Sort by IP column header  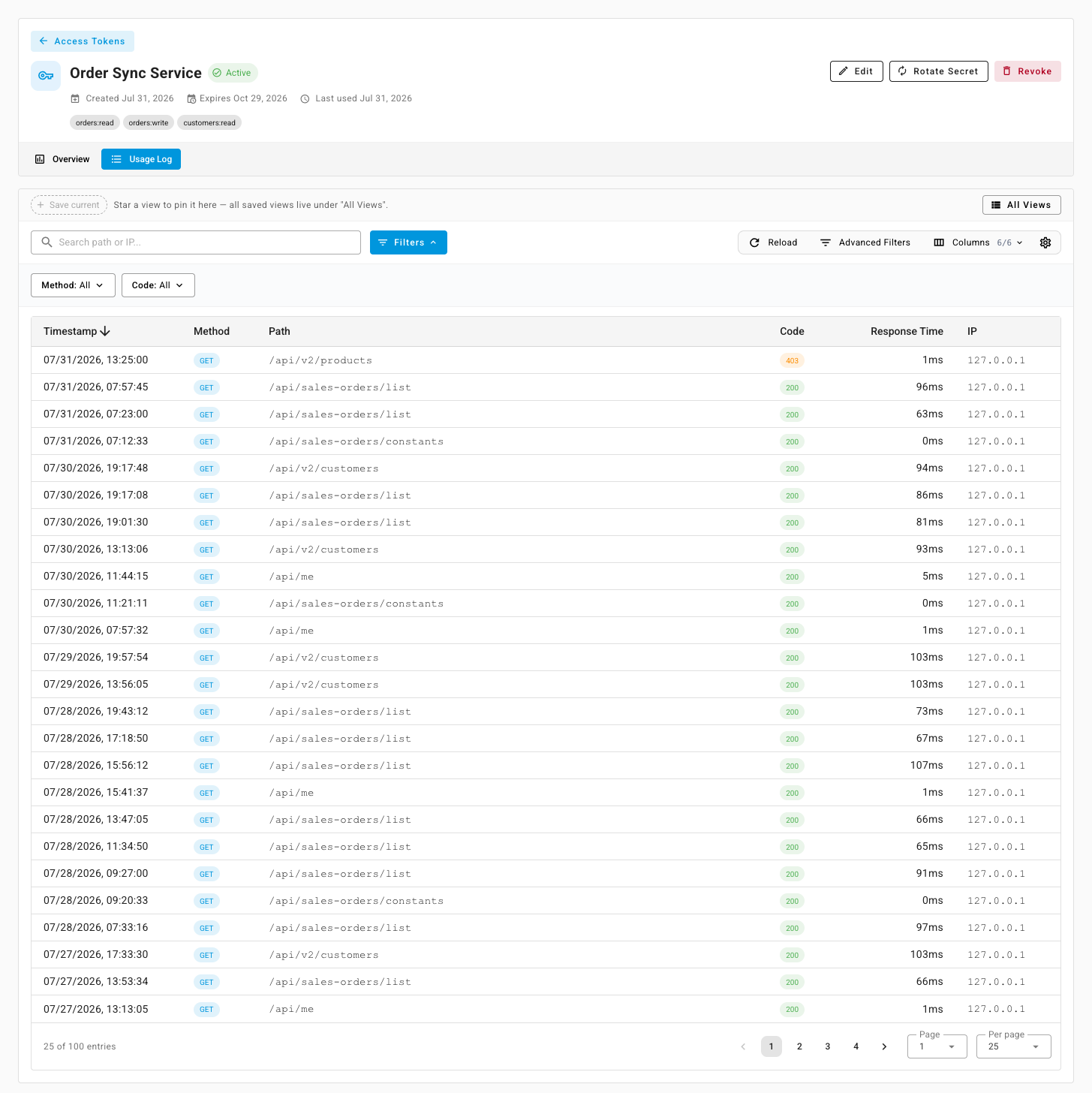click(x=972, y=331)
